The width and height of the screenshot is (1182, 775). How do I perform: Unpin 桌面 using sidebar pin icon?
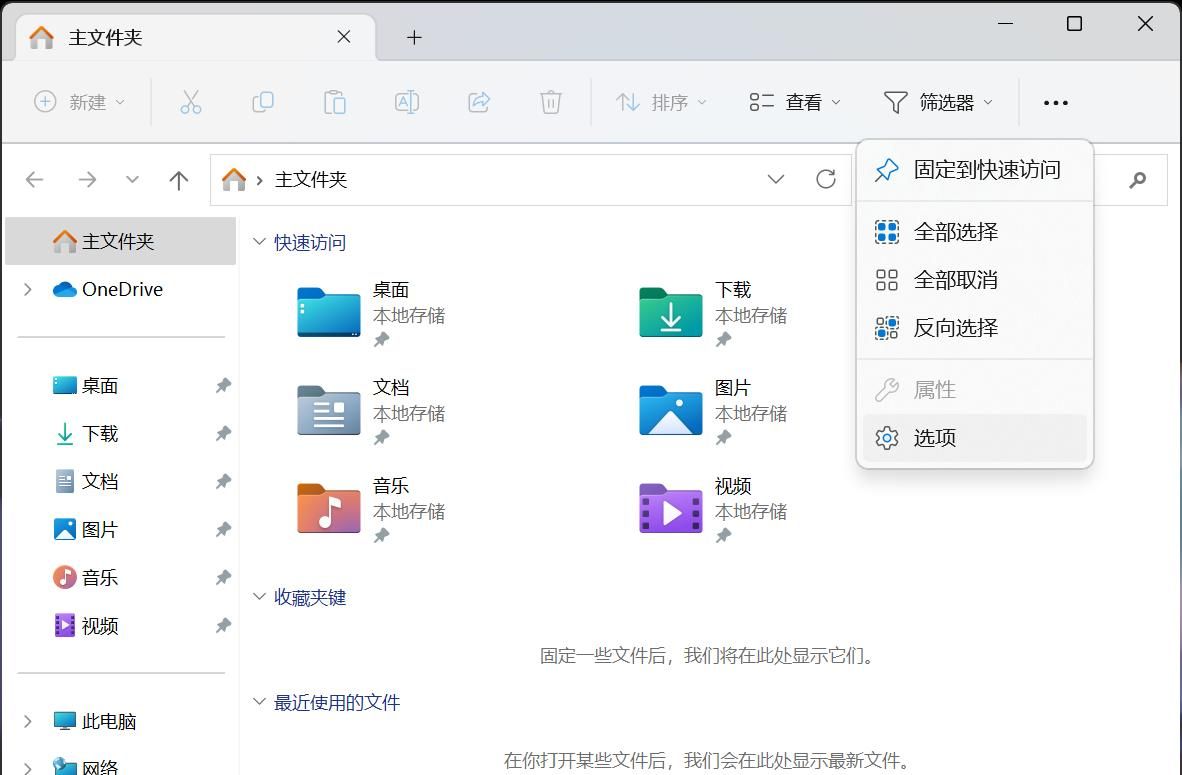tap(223, 385)
